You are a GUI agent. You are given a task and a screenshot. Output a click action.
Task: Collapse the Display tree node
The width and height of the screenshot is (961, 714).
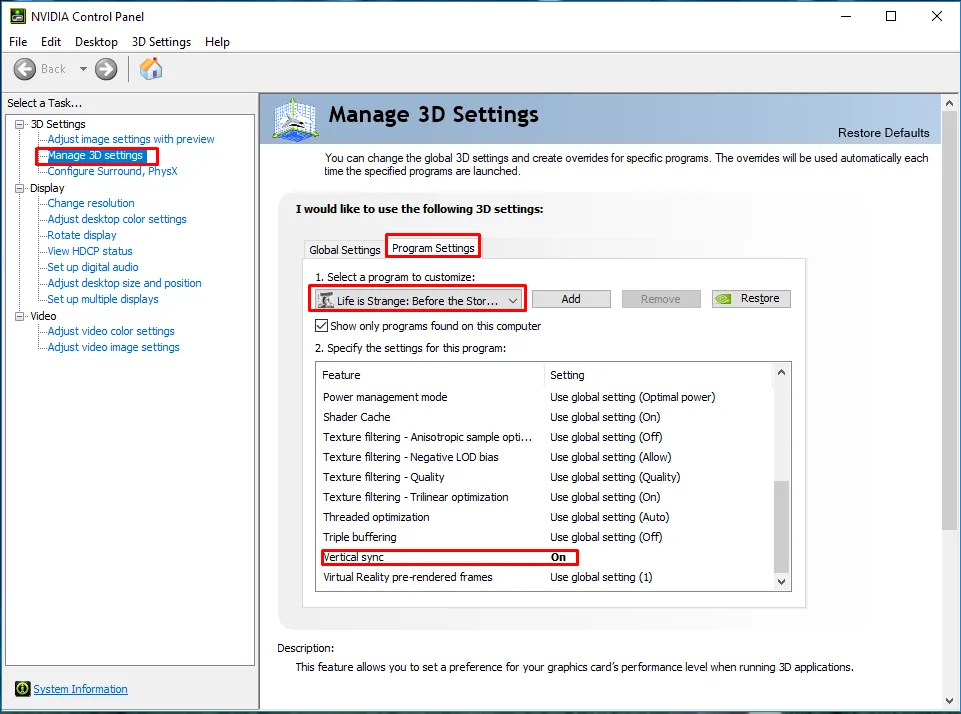tap(20, 188)
